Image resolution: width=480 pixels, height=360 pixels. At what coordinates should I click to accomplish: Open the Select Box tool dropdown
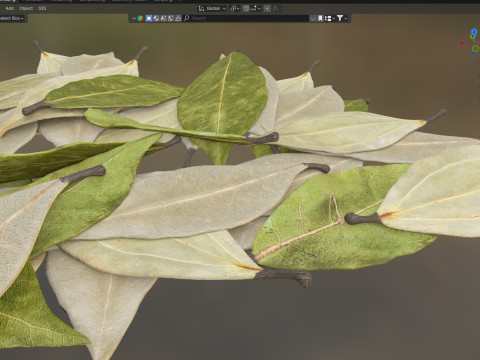tap(13, 18)
